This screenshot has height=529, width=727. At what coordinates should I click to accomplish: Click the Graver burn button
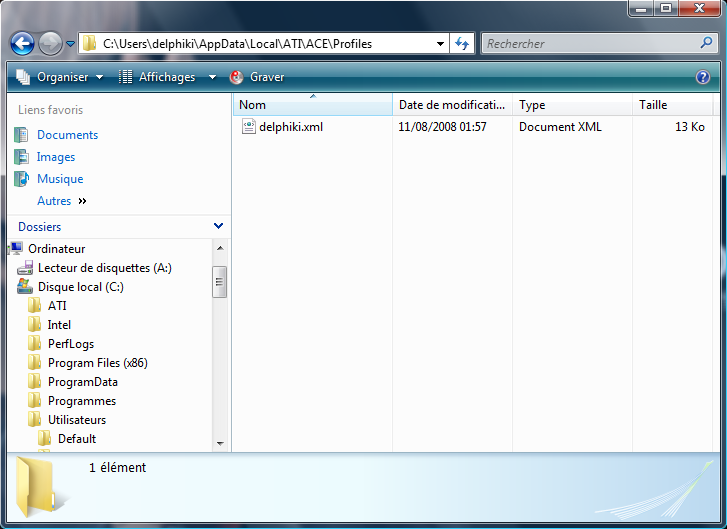point(258,77)
